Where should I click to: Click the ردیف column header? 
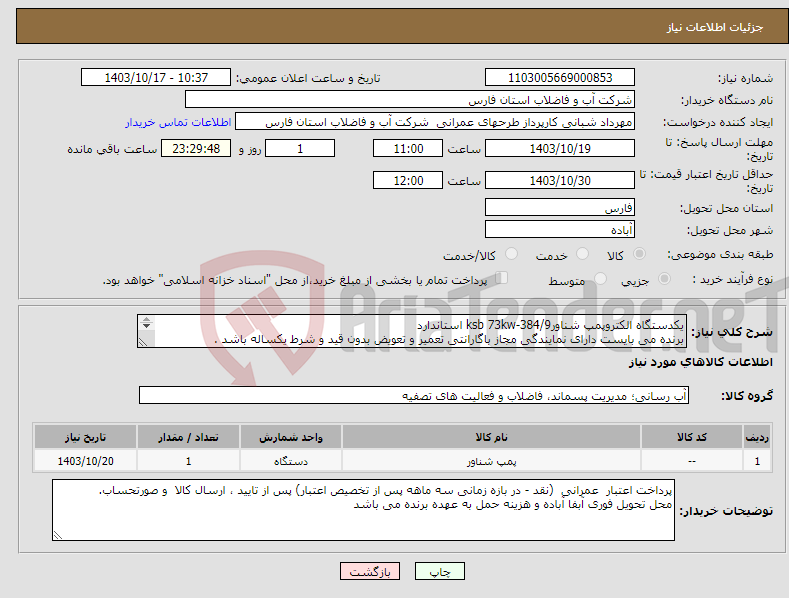757,437
